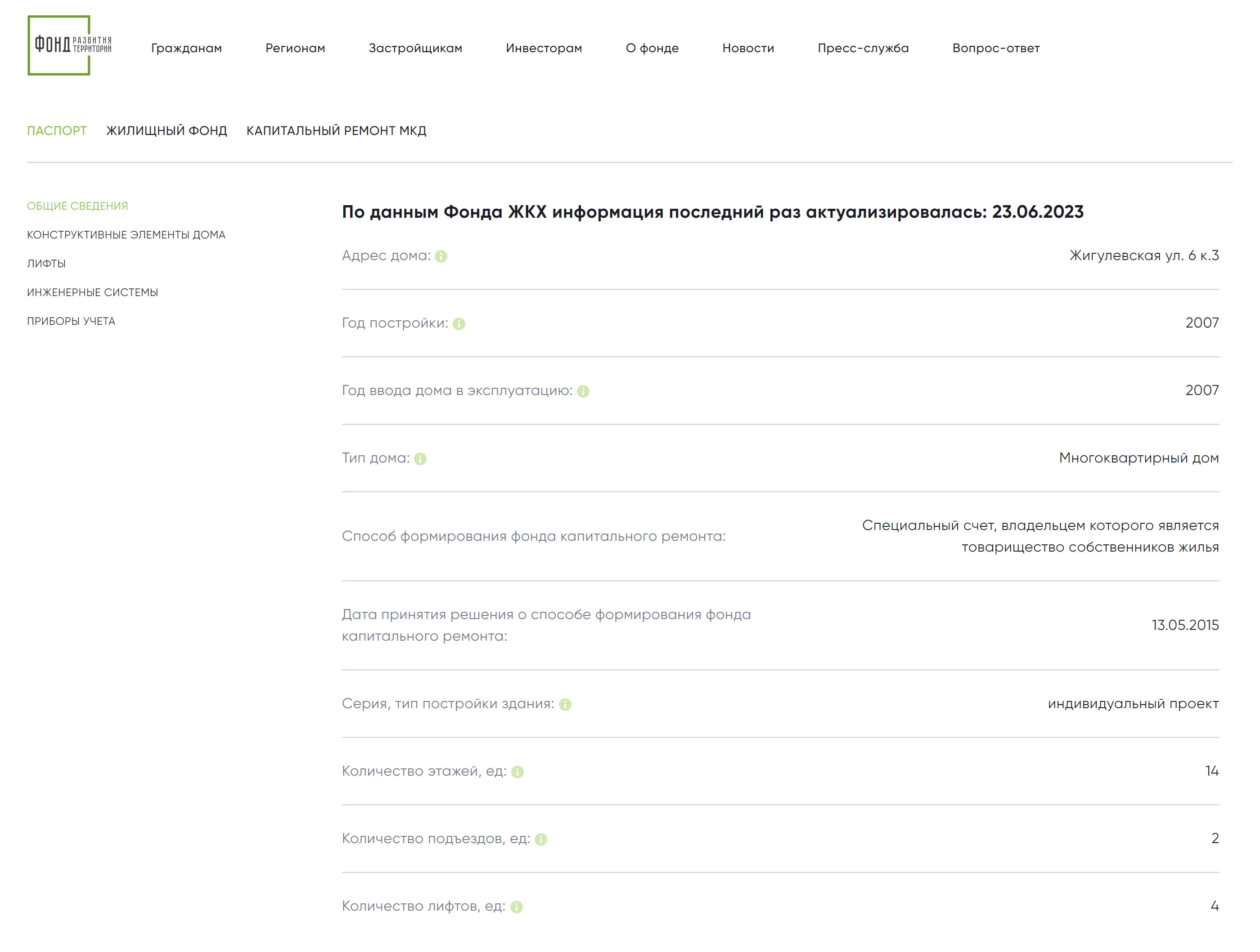Click the floors count value 14
The width and height of the screenshot is (1260, 952).
pos(1211,771)
